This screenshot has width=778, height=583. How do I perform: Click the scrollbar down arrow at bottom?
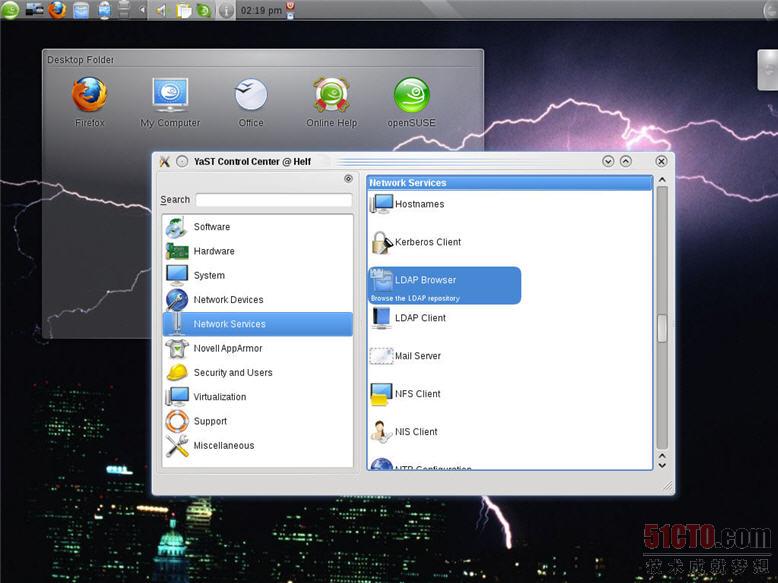(x=662, y=465)
